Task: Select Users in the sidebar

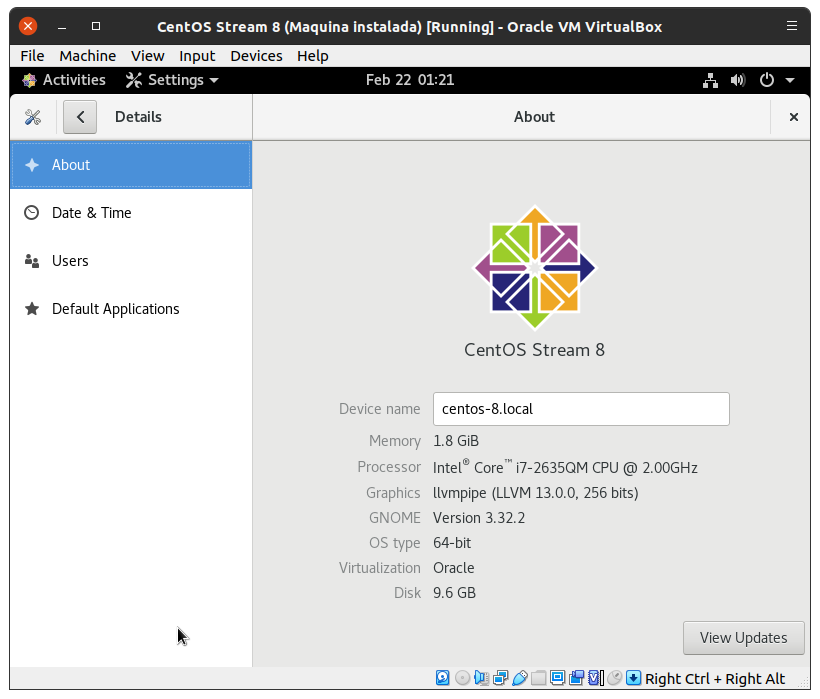Action: pos(70,261)
